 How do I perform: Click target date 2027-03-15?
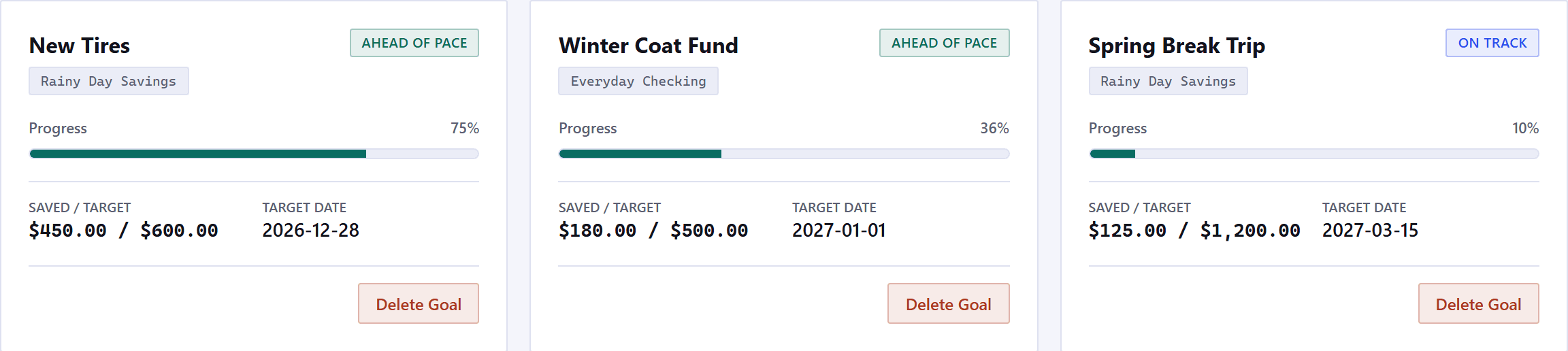(x=1371, y=231)
